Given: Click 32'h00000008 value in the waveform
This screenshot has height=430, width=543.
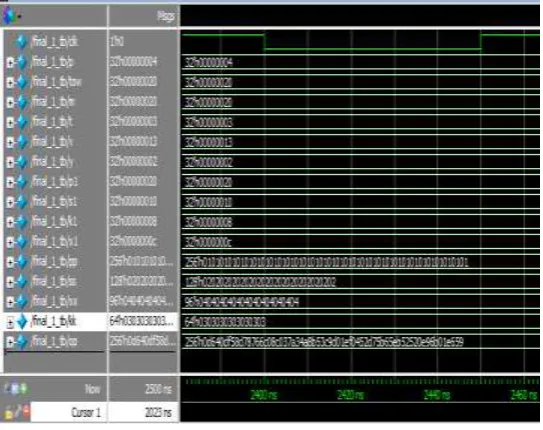Looking at the screenshot, I should tap(208, 222).
